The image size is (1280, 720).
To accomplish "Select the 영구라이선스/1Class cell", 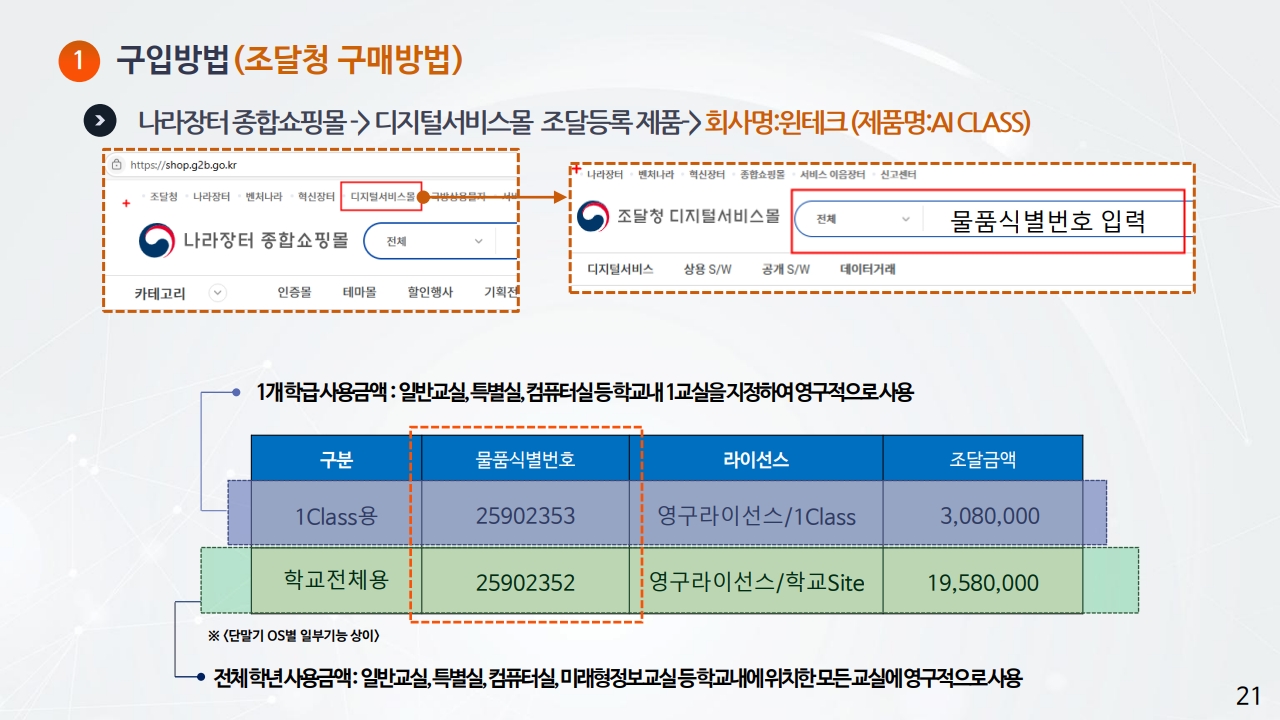I will pos(756,516).
